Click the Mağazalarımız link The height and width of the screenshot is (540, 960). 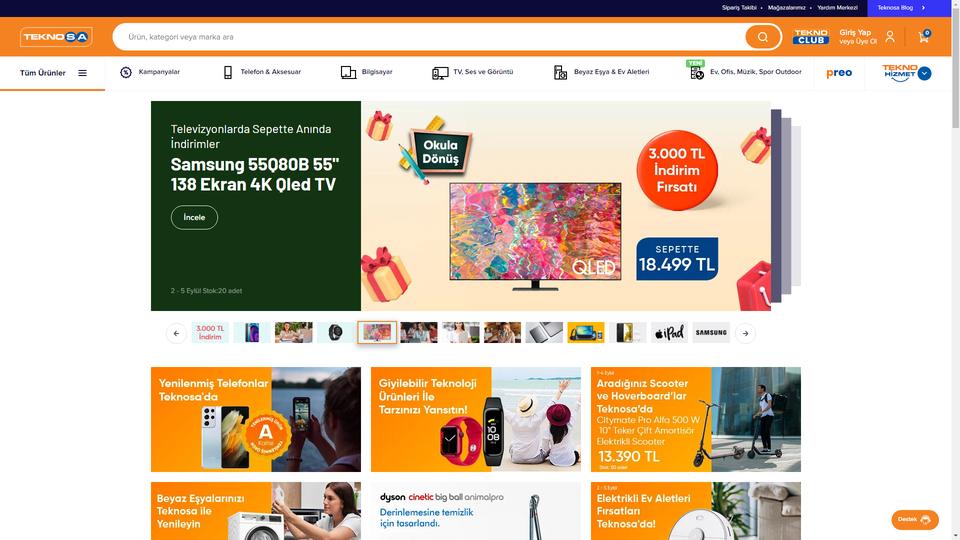point(787,8)
